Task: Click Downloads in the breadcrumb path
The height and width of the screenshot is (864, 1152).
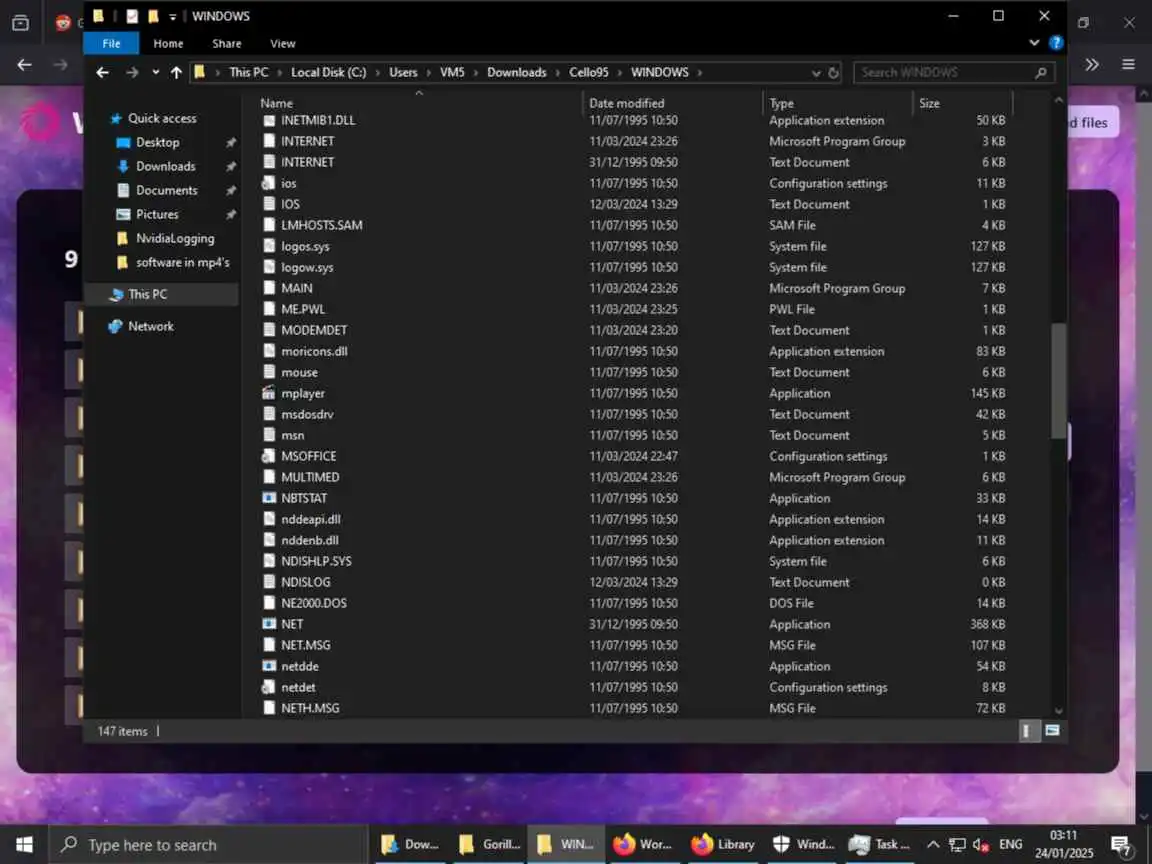Action: pos(516,73)
